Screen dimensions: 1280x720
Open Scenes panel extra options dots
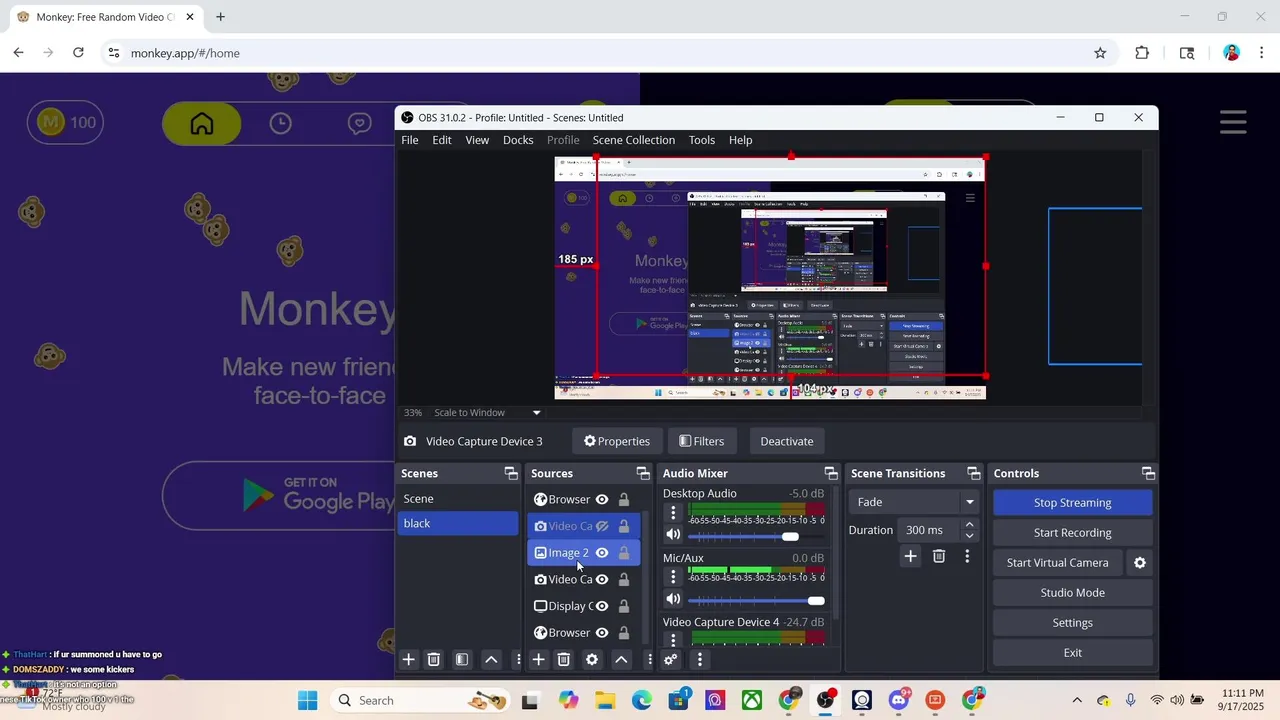tap(518, 659)
